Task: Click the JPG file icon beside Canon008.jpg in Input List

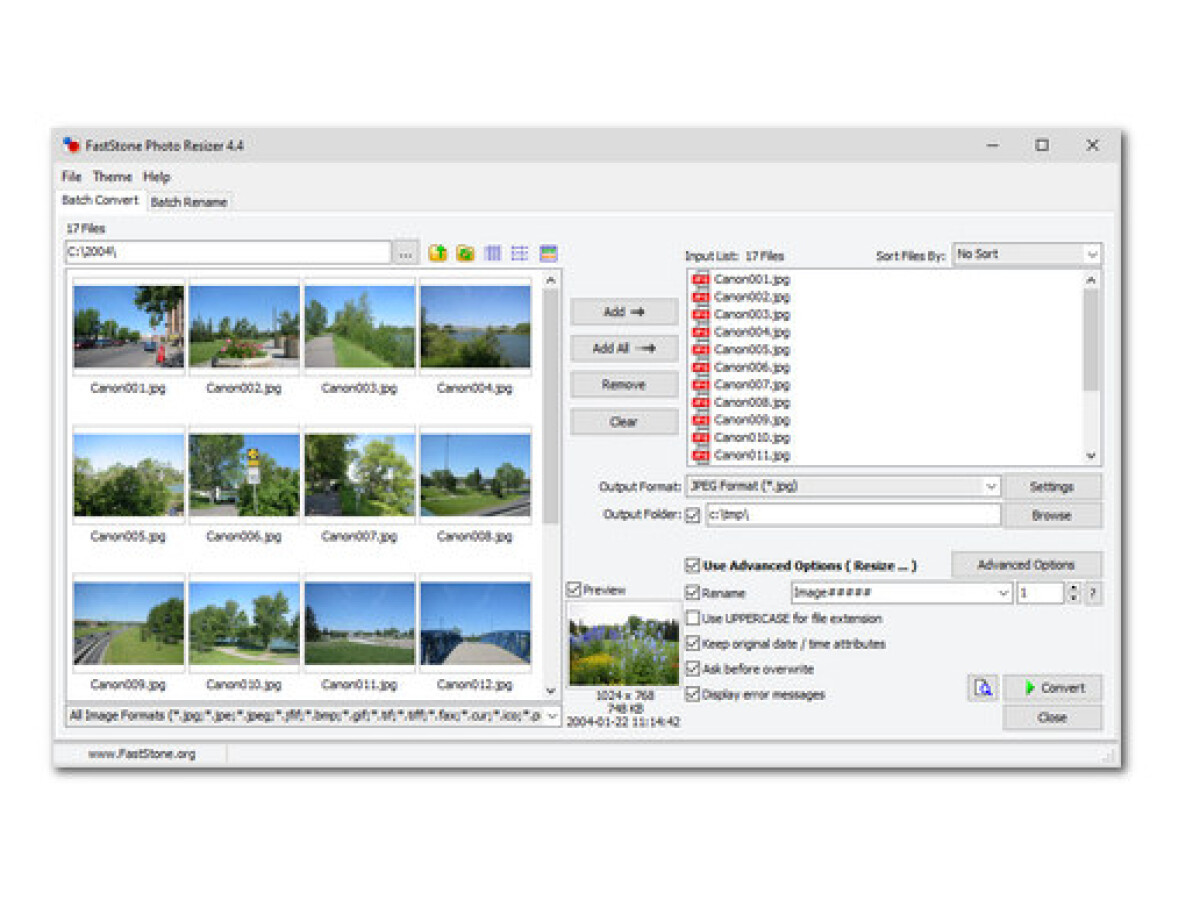Action: pyautogui.click(x=701, y=402)
